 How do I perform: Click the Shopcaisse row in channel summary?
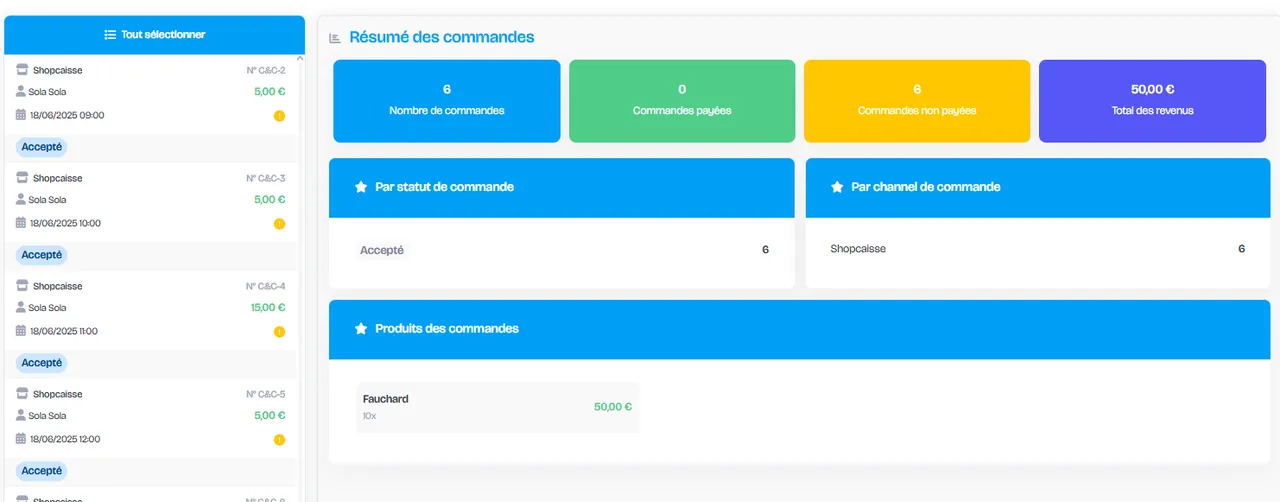tap(1038, 249)
